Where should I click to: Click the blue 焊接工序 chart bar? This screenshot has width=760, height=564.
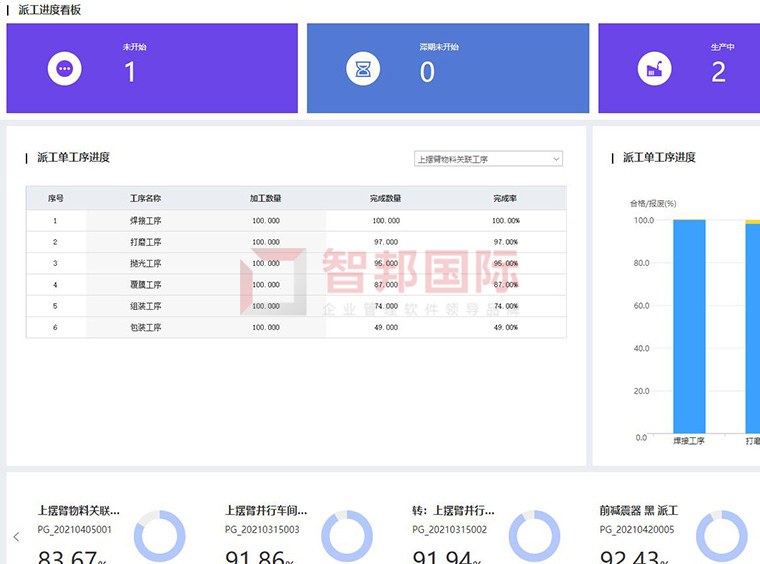[x=689, y=327]
